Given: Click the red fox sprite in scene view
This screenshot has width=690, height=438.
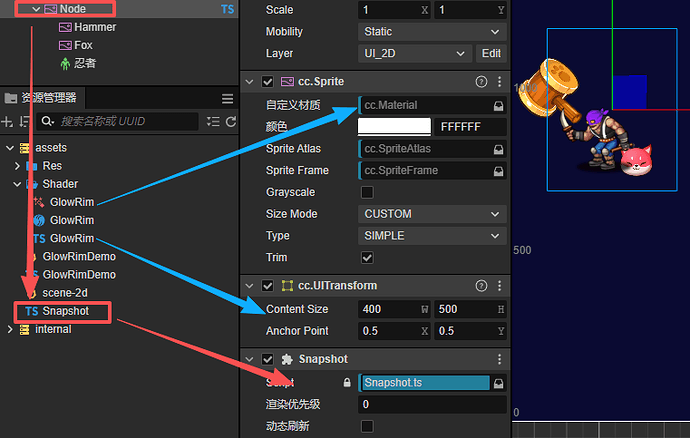Looking at the screenshot, I should pyautogui.click(x=636, y=160).
